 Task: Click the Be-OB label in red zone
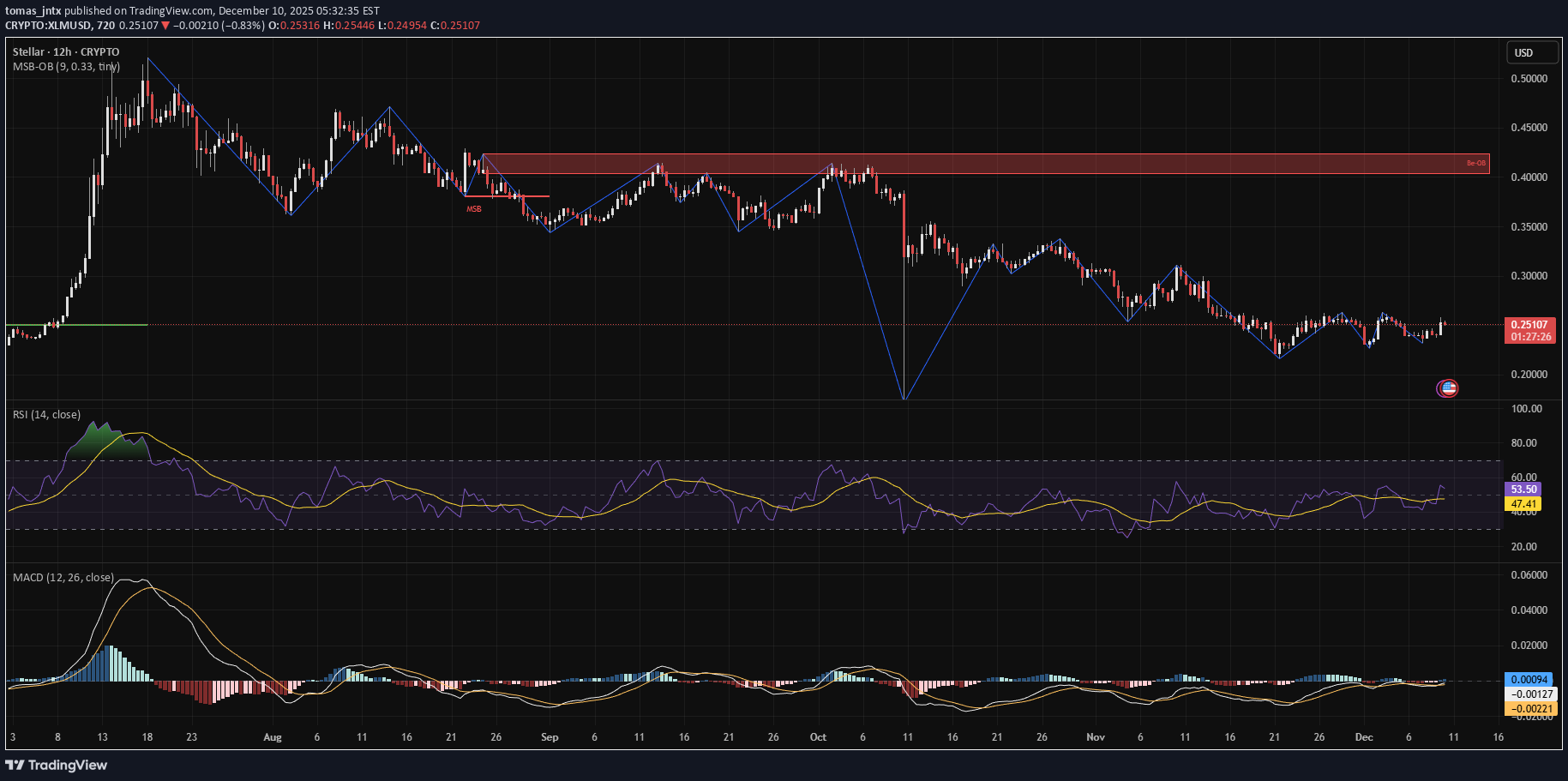click(1475, 163)
